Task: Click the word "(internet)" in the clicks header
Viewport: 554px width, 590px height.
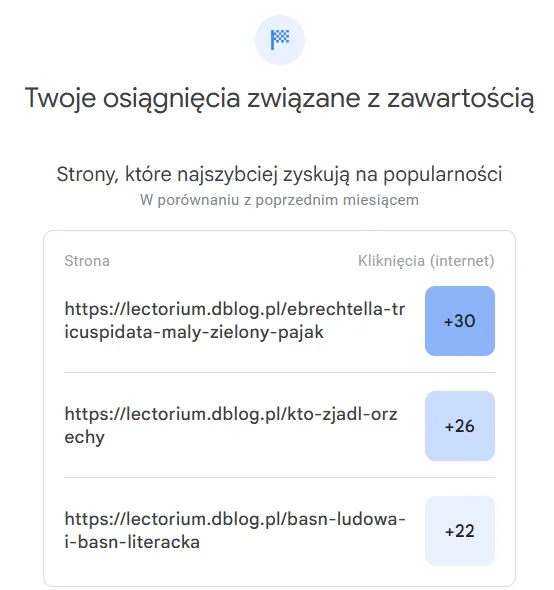Action: pyautogui.click(x=462, y=261)
